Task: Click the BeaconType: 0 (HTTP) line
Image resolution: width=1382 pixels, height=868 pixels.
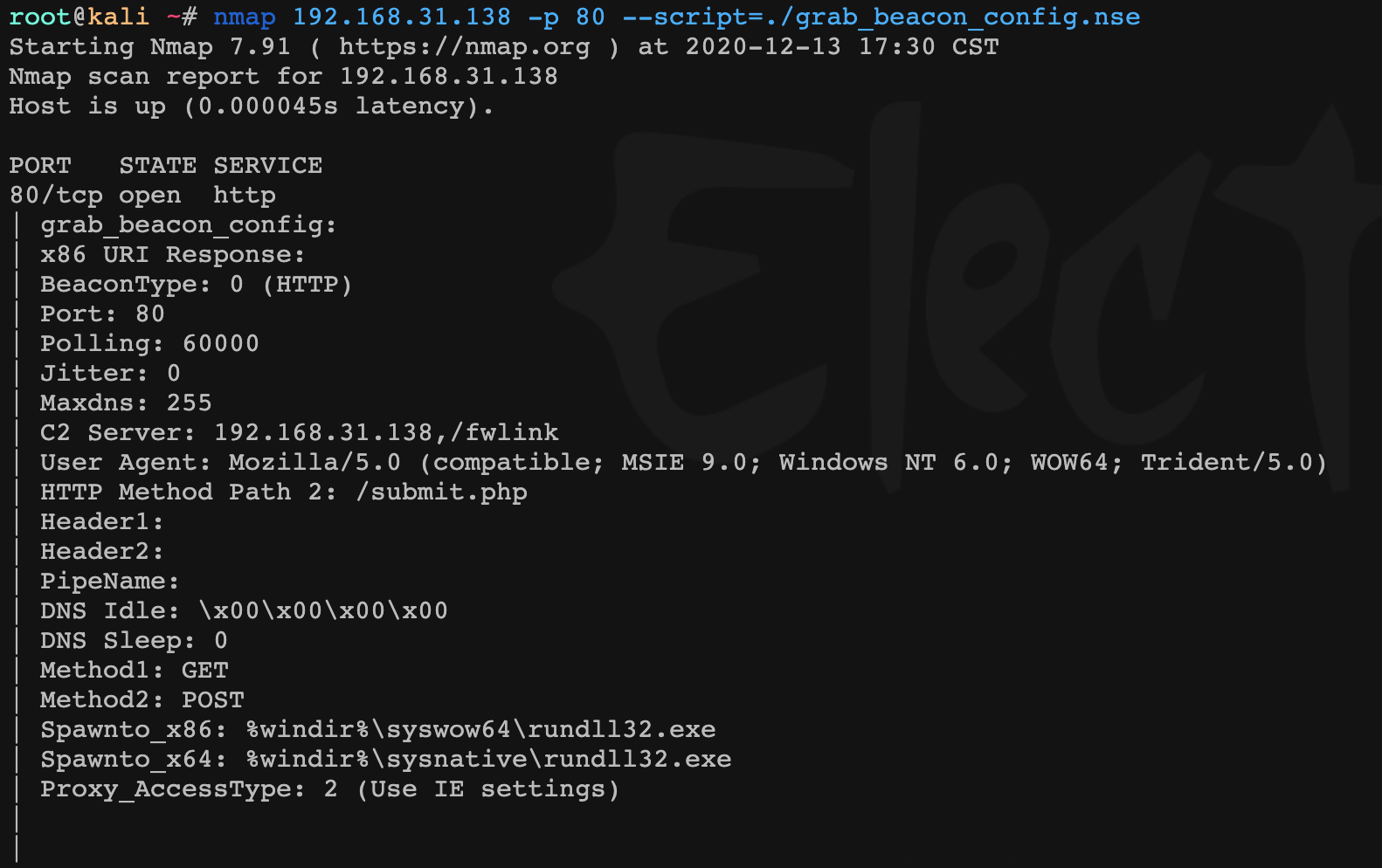Action: (x=196, y=284)
